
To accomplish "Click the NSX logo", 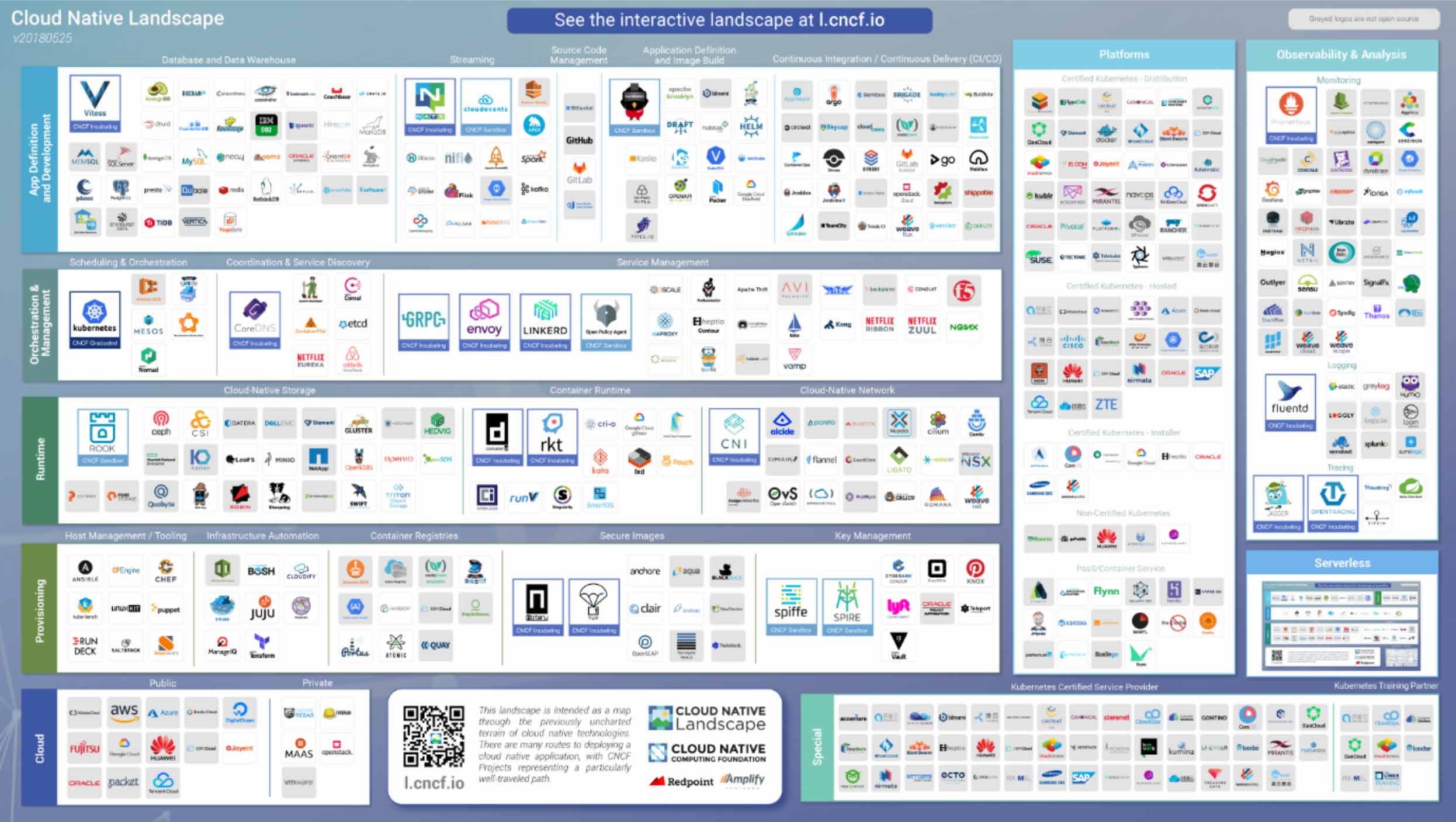I will click(x=976, y=461).
